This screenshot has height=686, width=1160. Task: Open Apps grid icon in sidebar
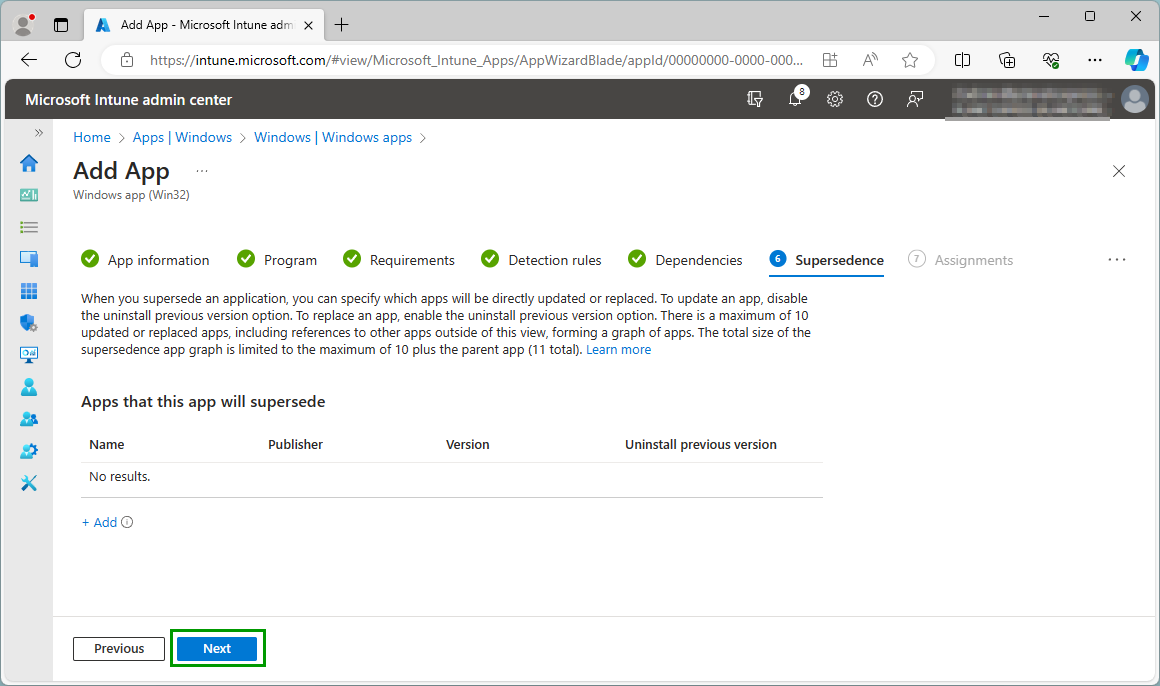(29, 291)
